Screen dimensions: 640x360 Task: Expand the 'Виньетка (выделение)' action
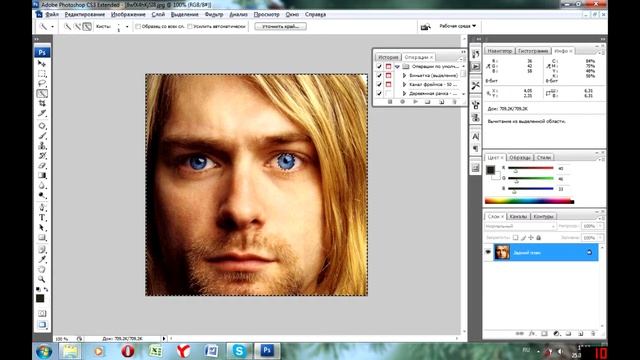tap(404, 76)
